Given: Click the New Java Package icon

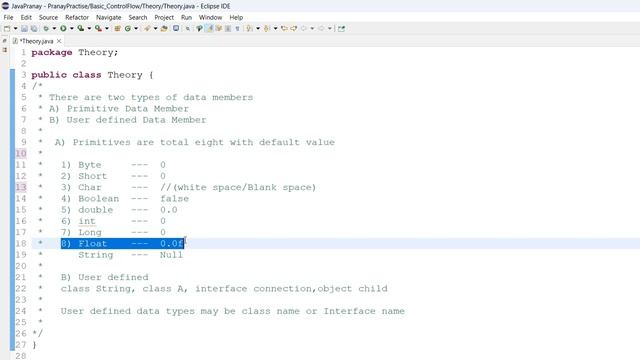Looking at the screenshot, I should (117, 29).
